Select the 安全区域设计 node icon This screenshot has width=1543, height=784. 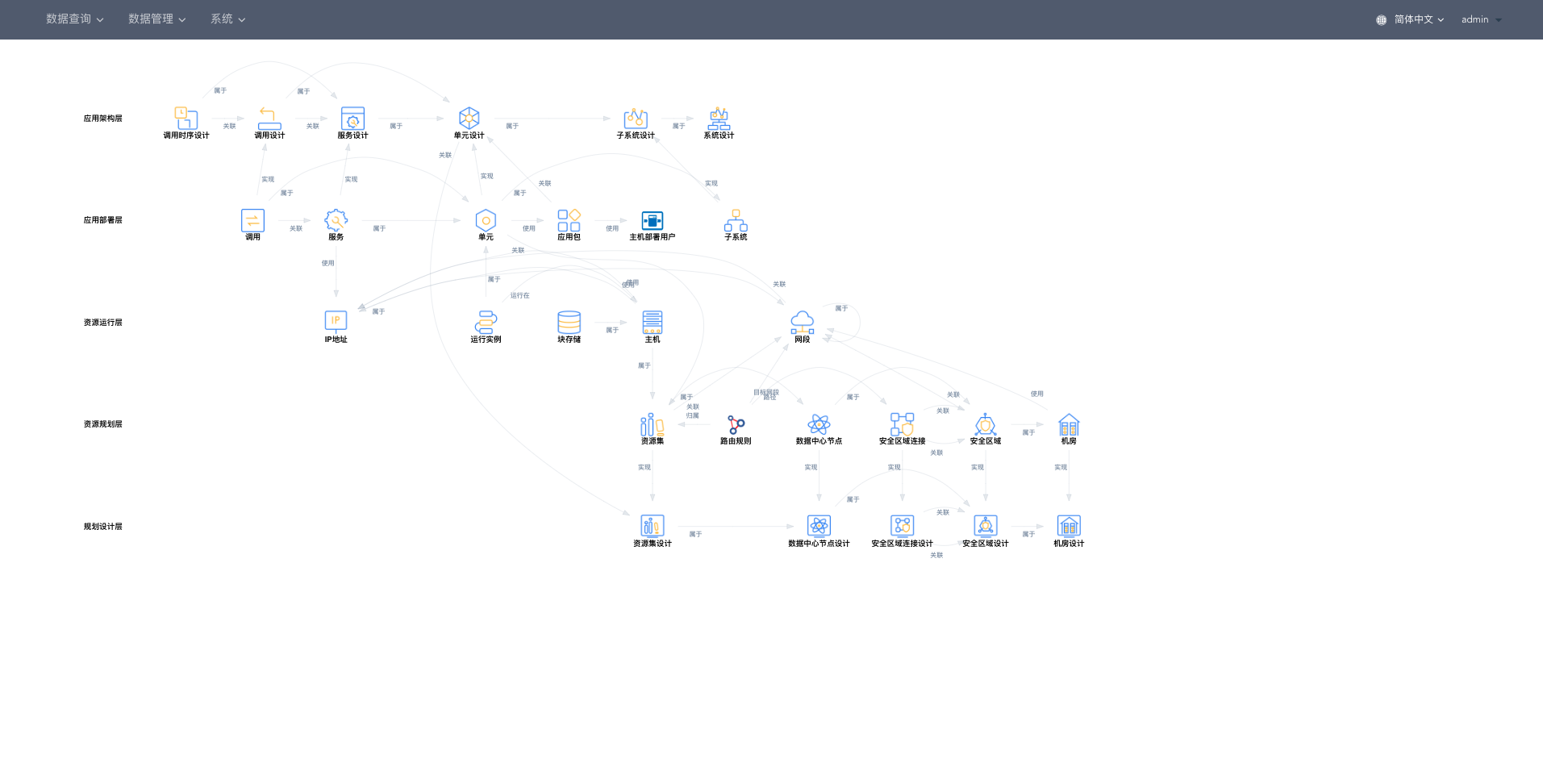tap(985, 526)
